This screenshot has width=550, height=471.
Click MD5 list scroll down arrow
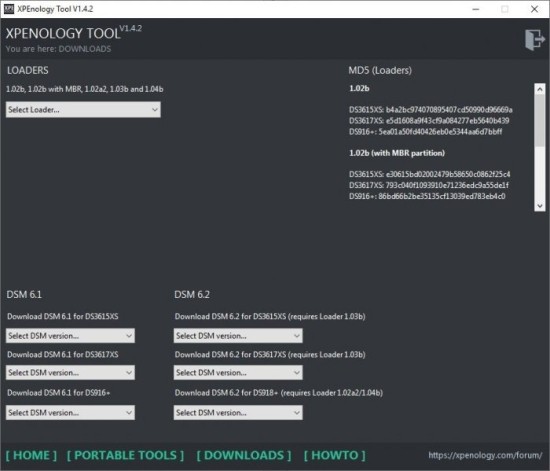[540, 206]
